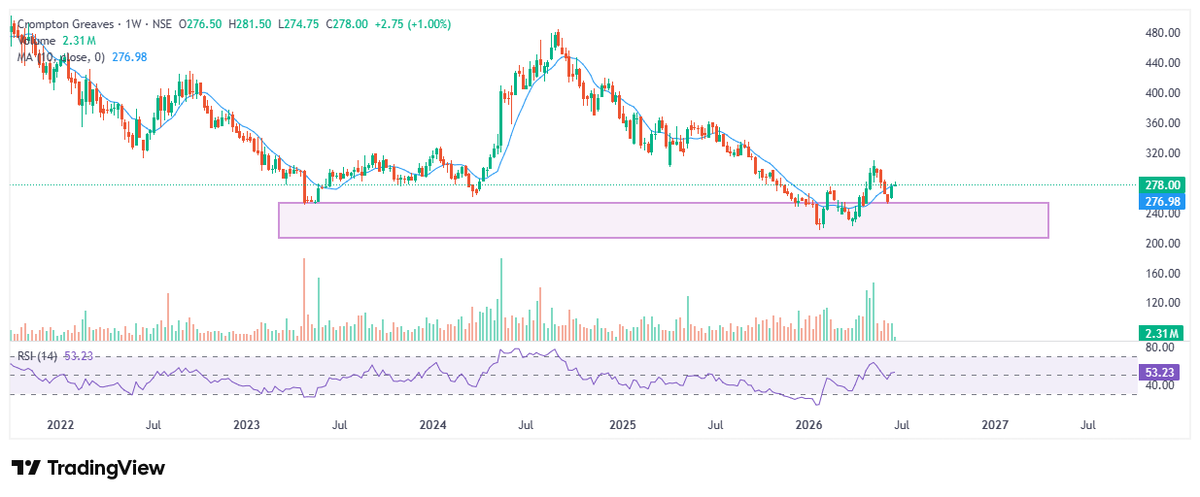
Task: Select the MA 276.98 indicator legend
Action: pos(83,58)
